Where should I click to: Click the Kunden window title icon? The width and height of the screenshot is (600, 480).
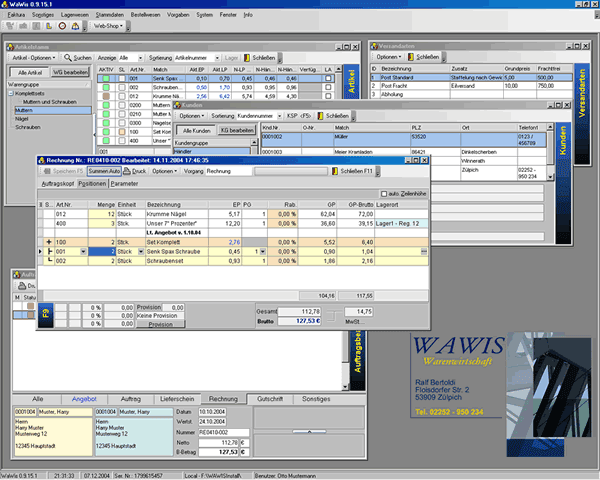click(x=177, y=105)
